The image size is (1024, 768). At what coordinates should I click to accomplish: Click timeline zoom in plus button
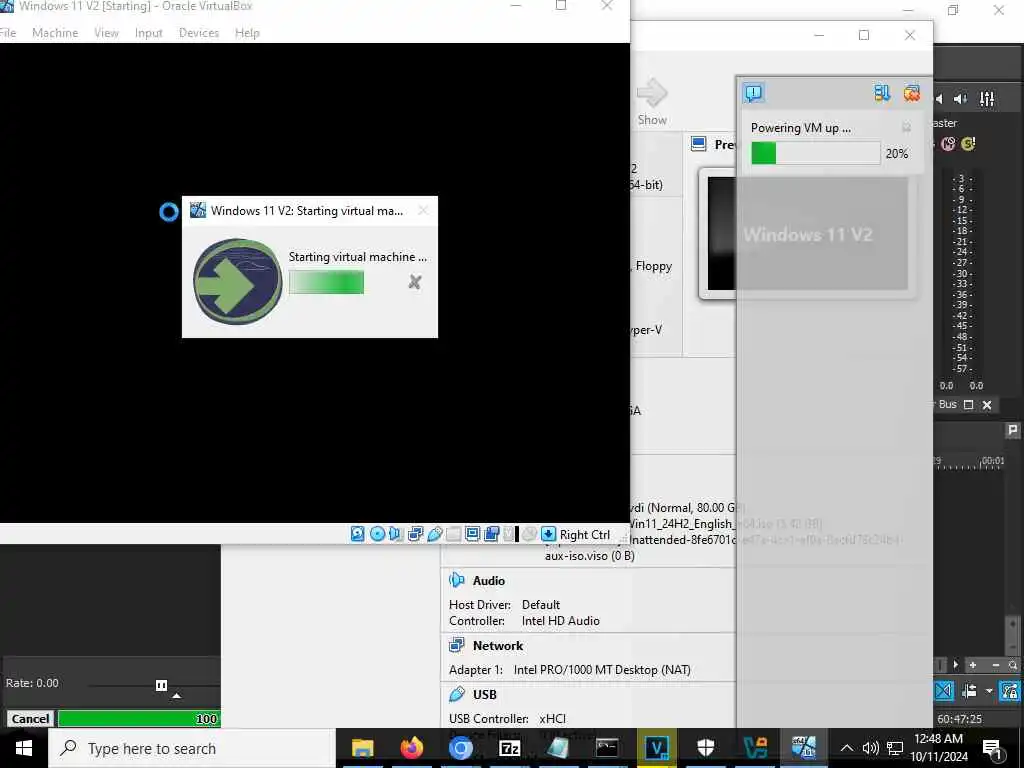(x=972, y=665)
